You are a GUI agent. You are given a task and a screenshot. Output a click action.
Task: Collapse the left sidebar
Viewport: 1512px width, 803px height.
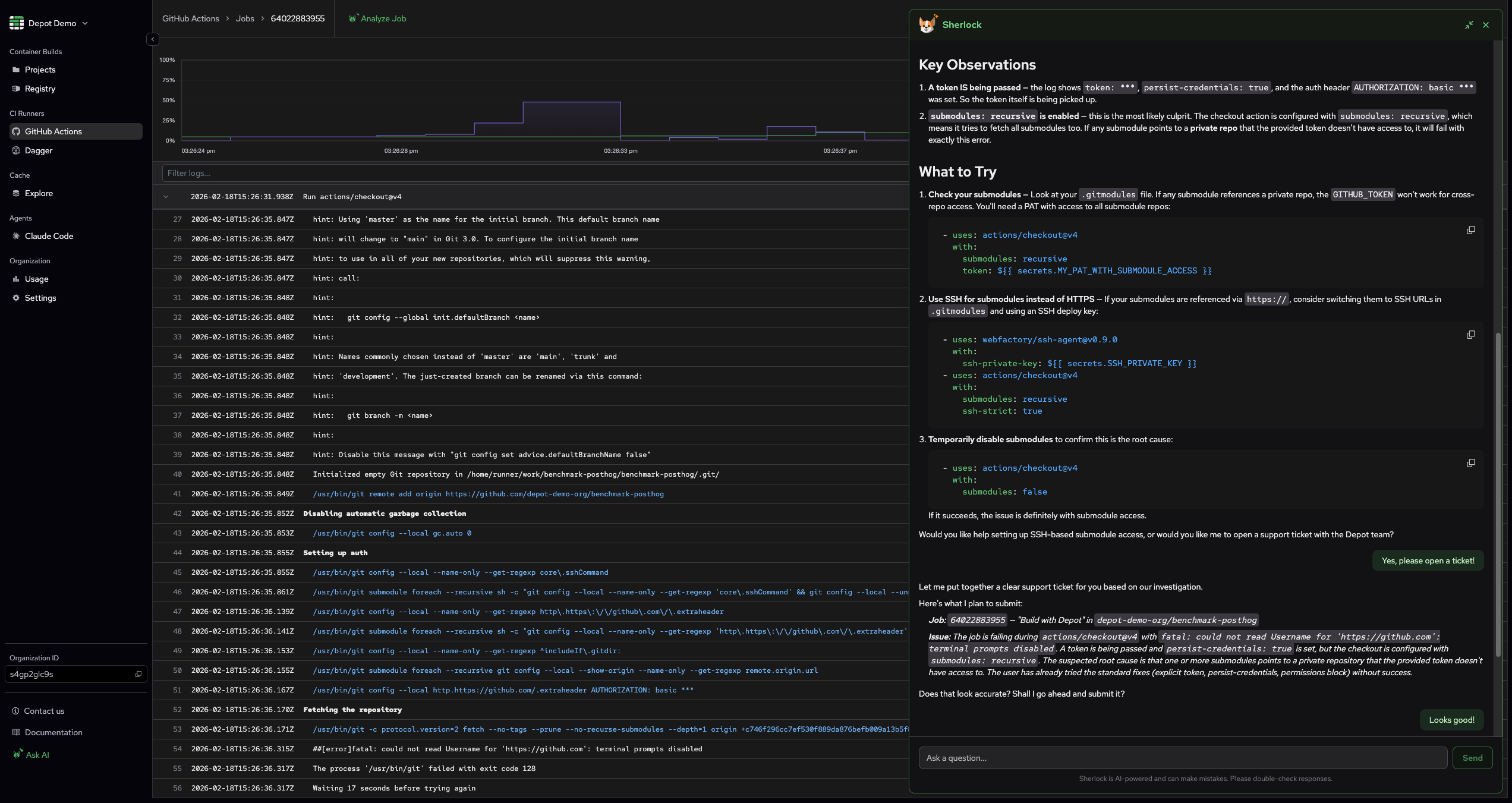point(153,39)
